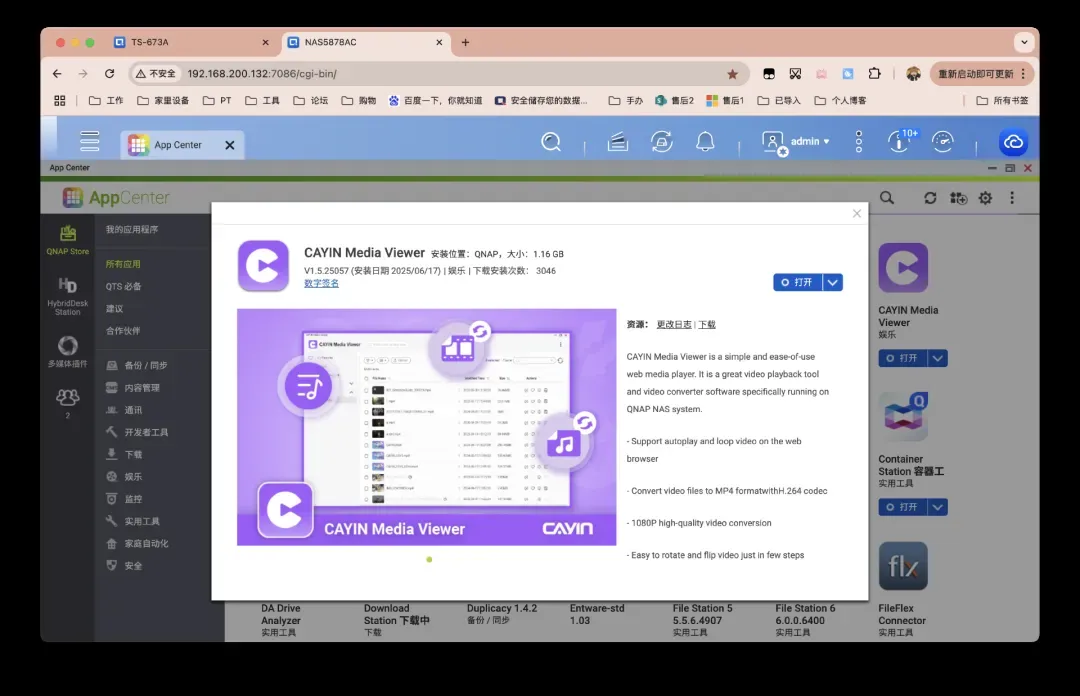Open App Center settings gear
The image size is (1080, 696).
[x=985, y=198]
